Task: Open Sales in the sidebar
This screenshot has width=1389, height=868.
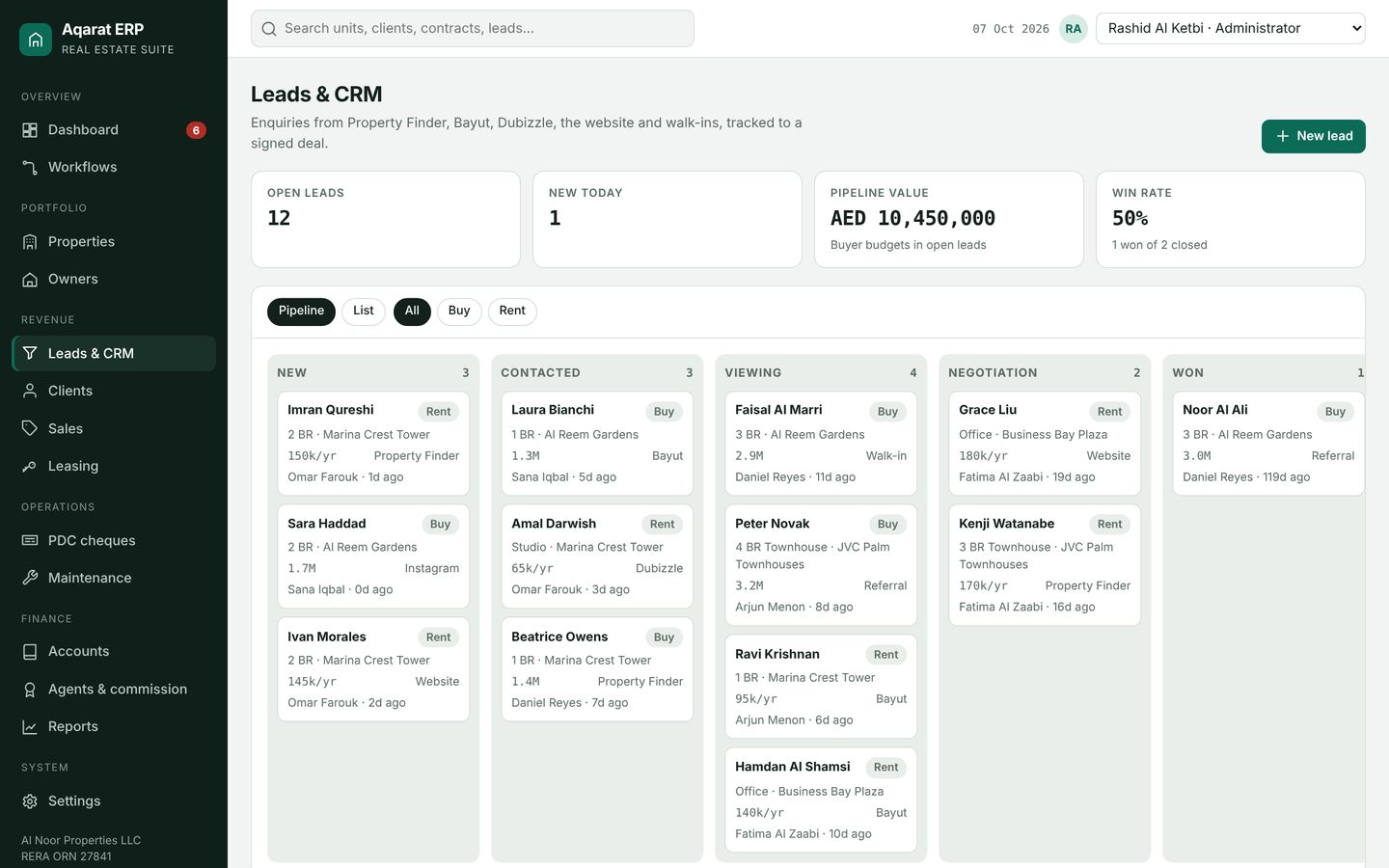Action: tap(114, 428)
